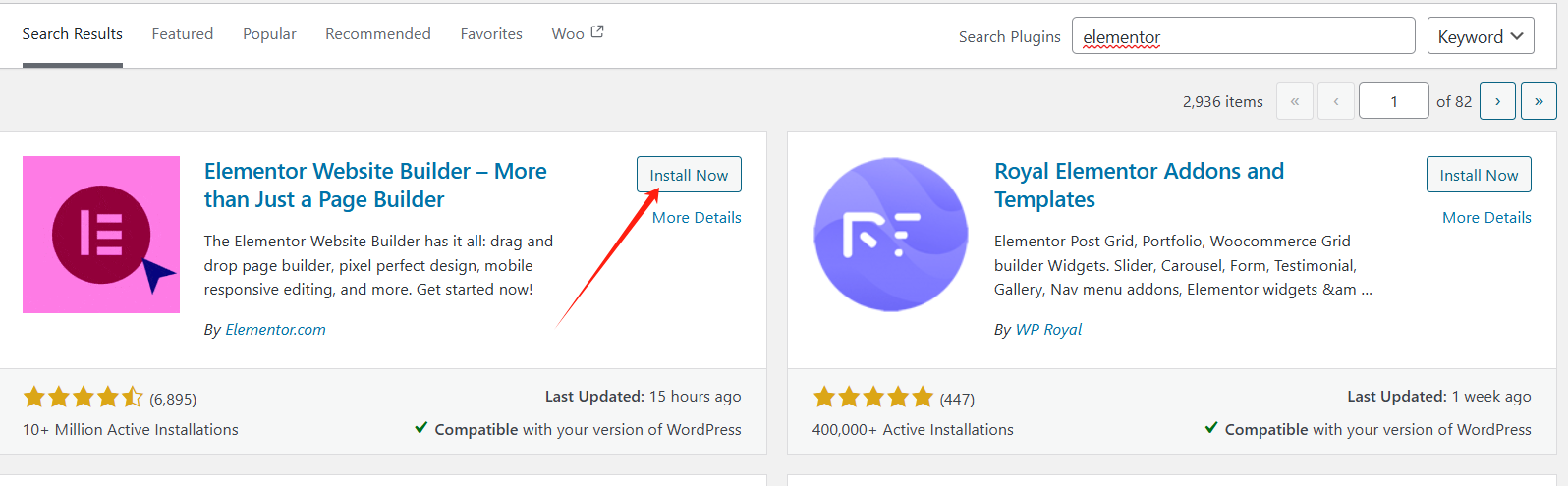Switch to the Popular tab
Image resolution: width=1568 pixels, height=486 pixels.
(269, 34)
